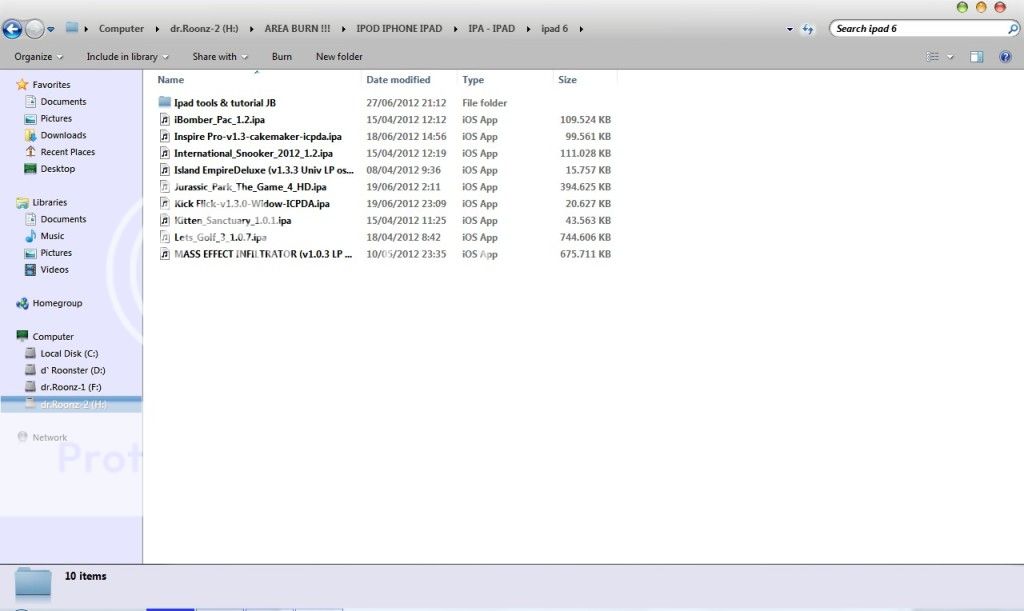The width and height of the screenshot is (1024, 611).
Task: Select IPA - IPAD breadcrumb segment
Action: 491,29
